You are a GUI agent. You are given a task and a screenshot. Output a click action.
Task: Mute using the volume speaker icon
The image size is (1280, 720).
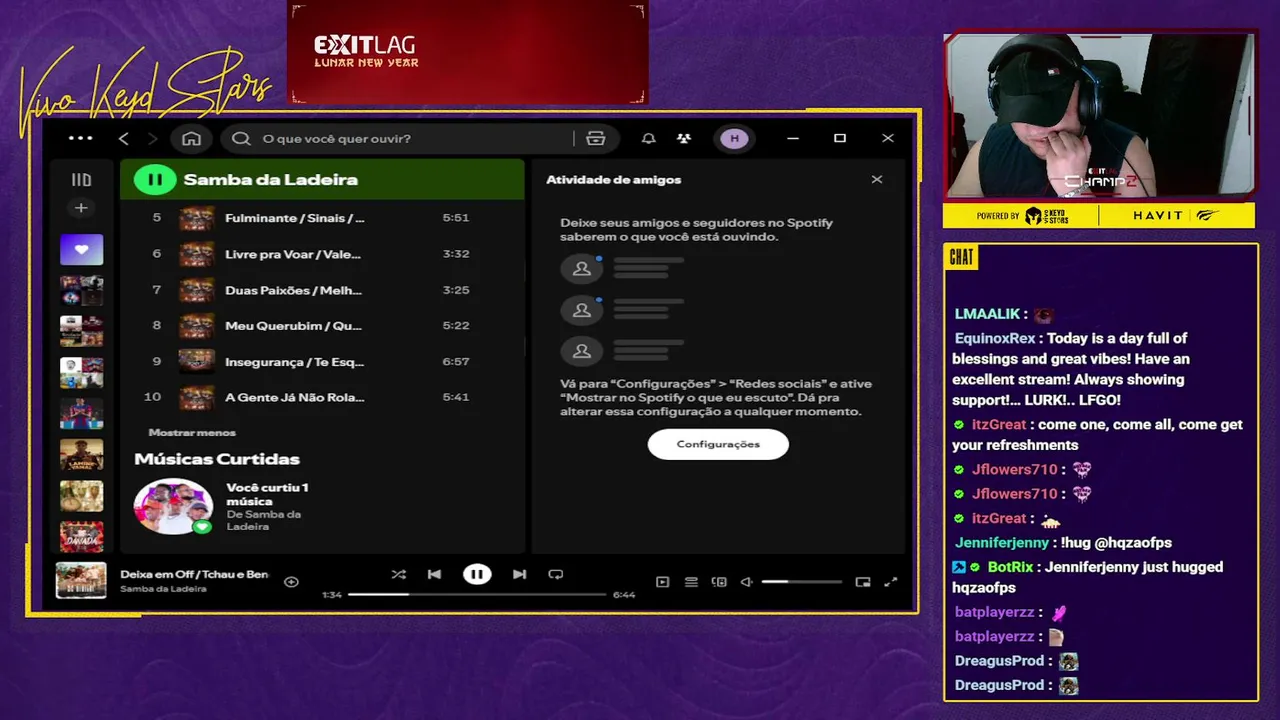tap(746, 582)
